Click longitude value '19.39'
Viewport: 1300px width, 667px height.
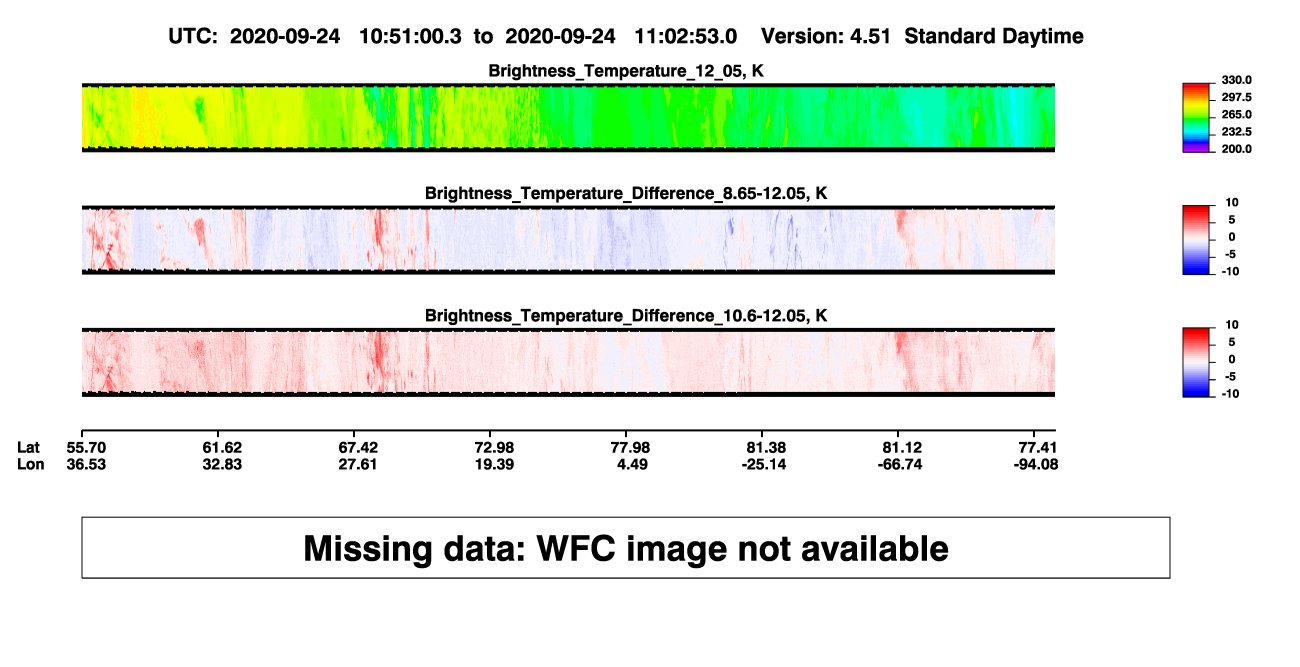tap(494, 464)
